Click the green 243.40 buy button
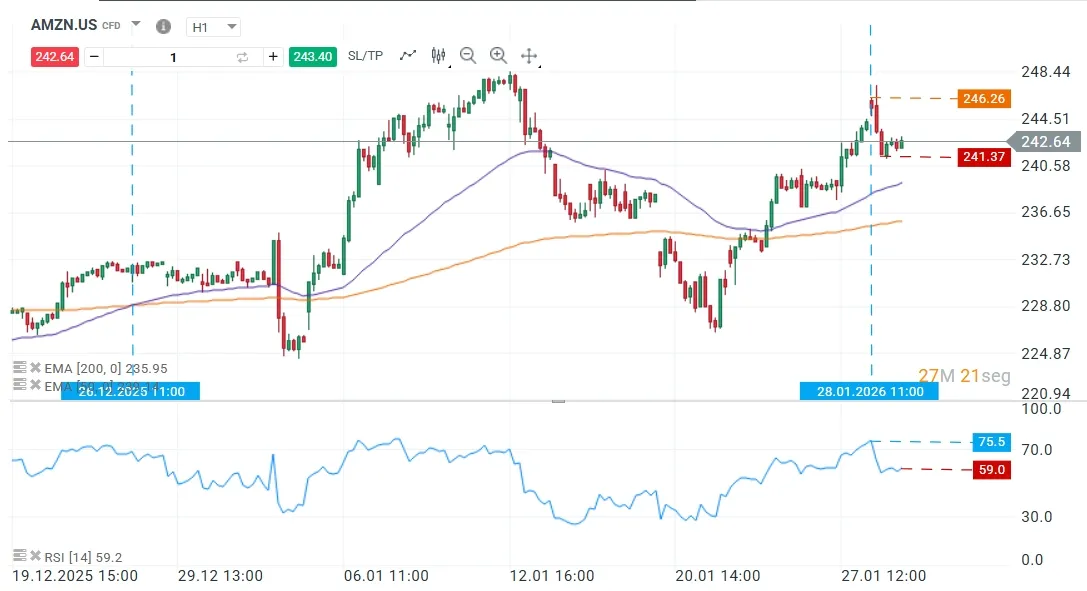 click(x=311, y=57)
